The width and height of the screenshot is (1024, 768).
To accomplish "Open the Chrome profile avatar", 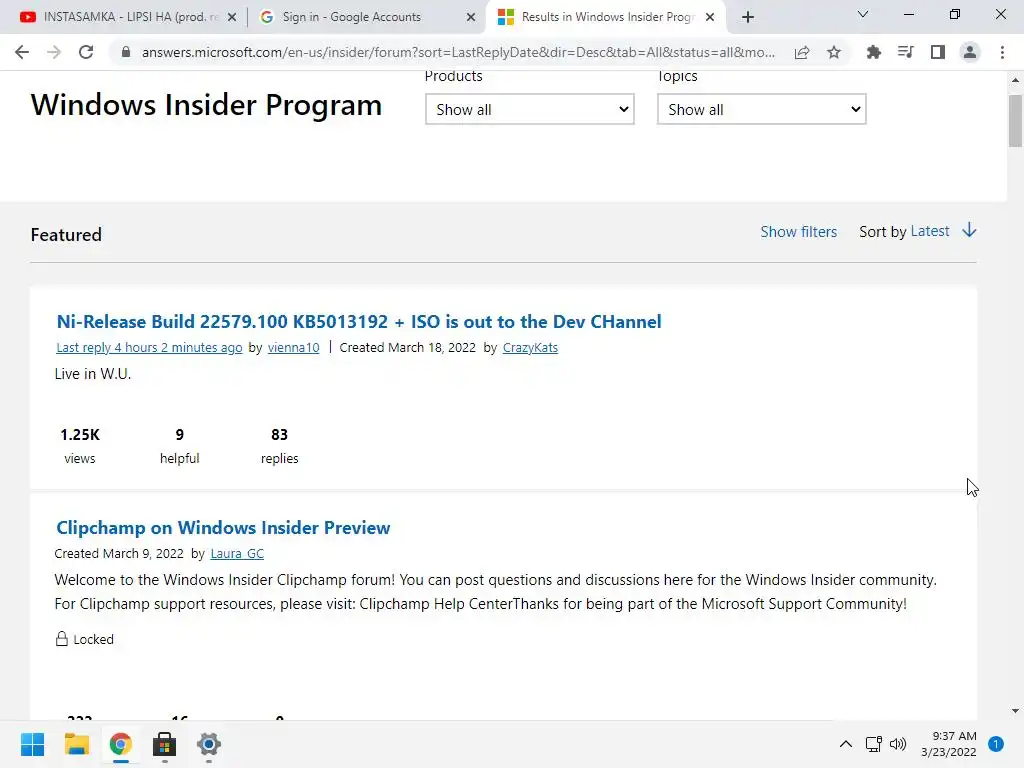I will (x=970, y=52).
